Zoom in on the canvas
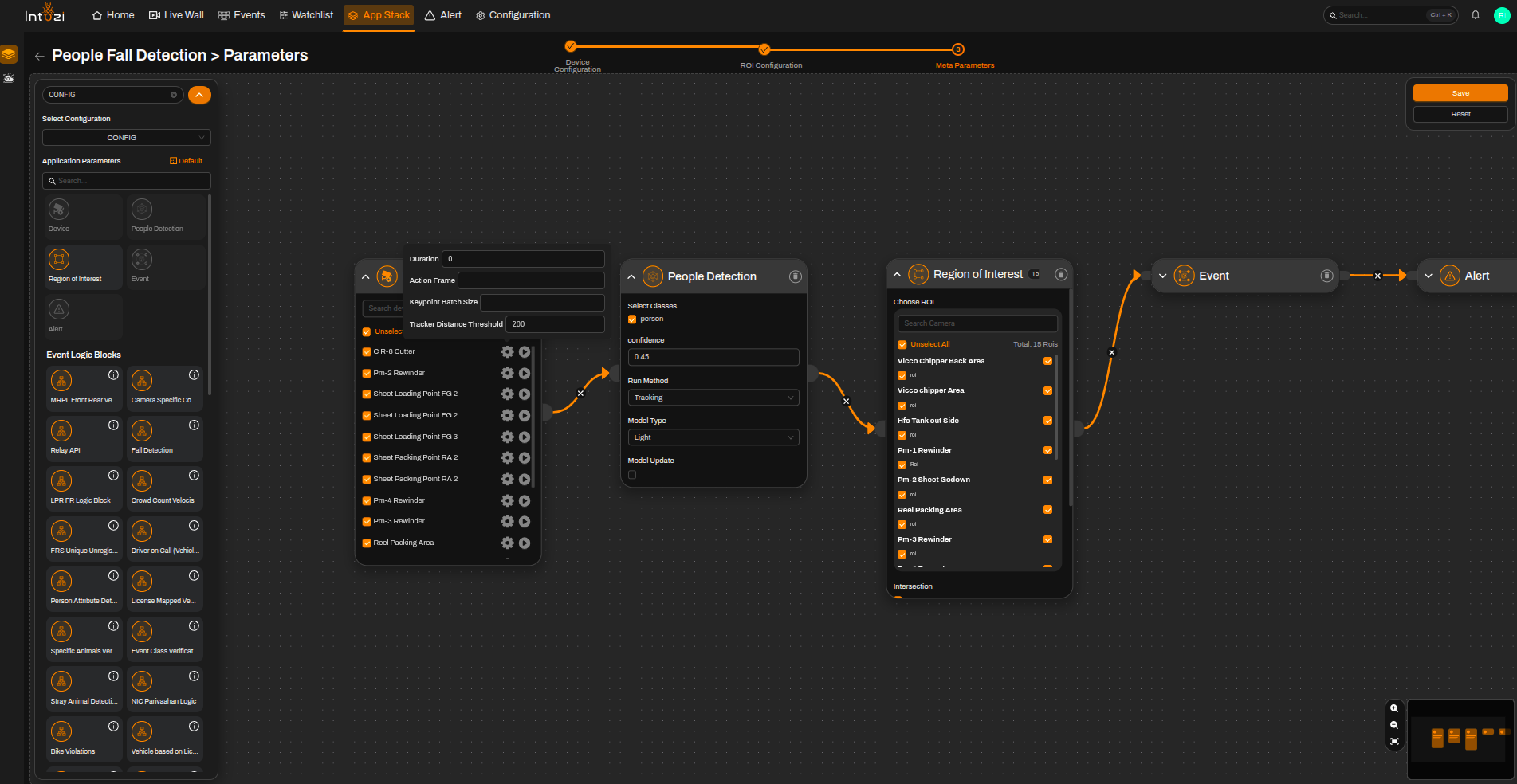 pyautogui.click(x=1394, y=708)
